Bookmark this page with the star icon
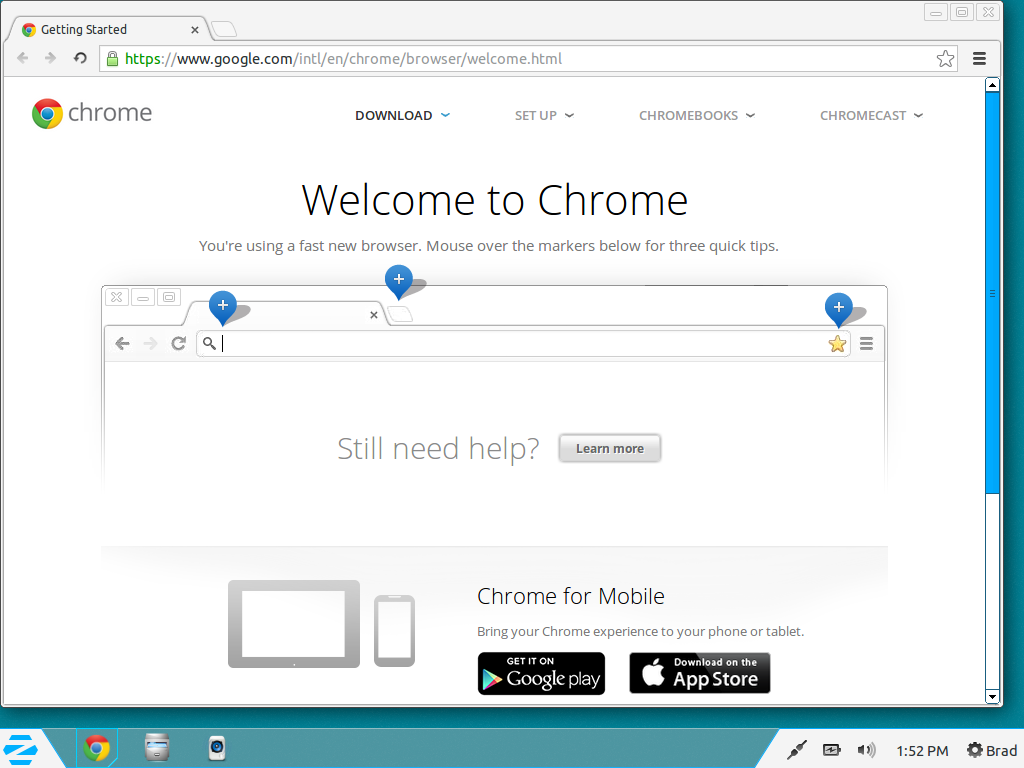Screen dimensions: 1024x768 [945, 59]
